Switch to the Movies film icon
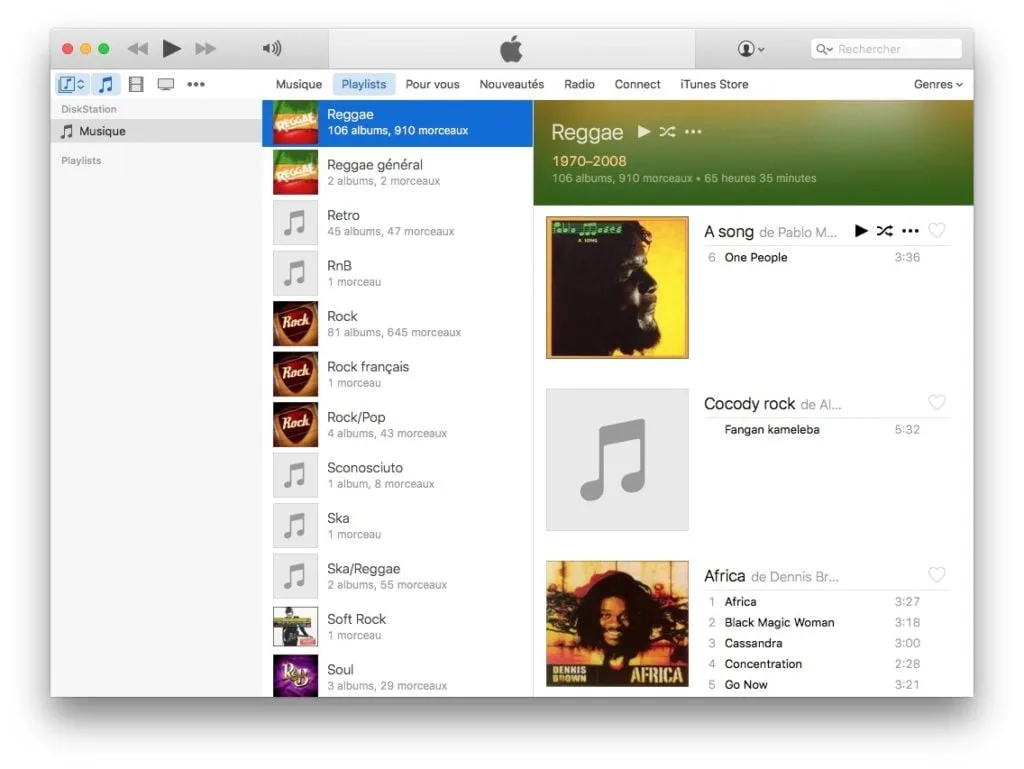 136,84
